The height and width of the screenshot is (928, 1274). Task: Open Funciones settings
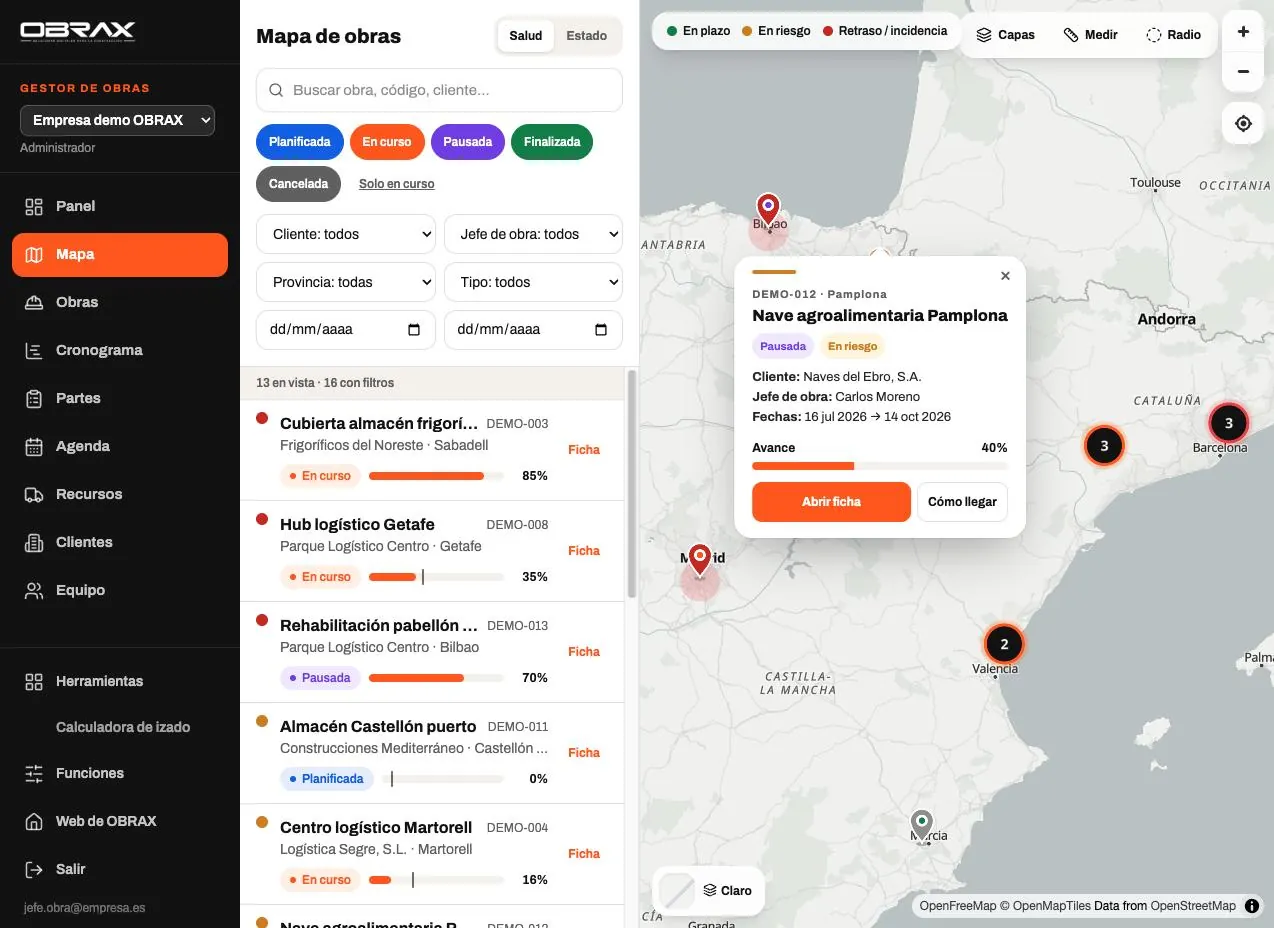click(120, 773)
